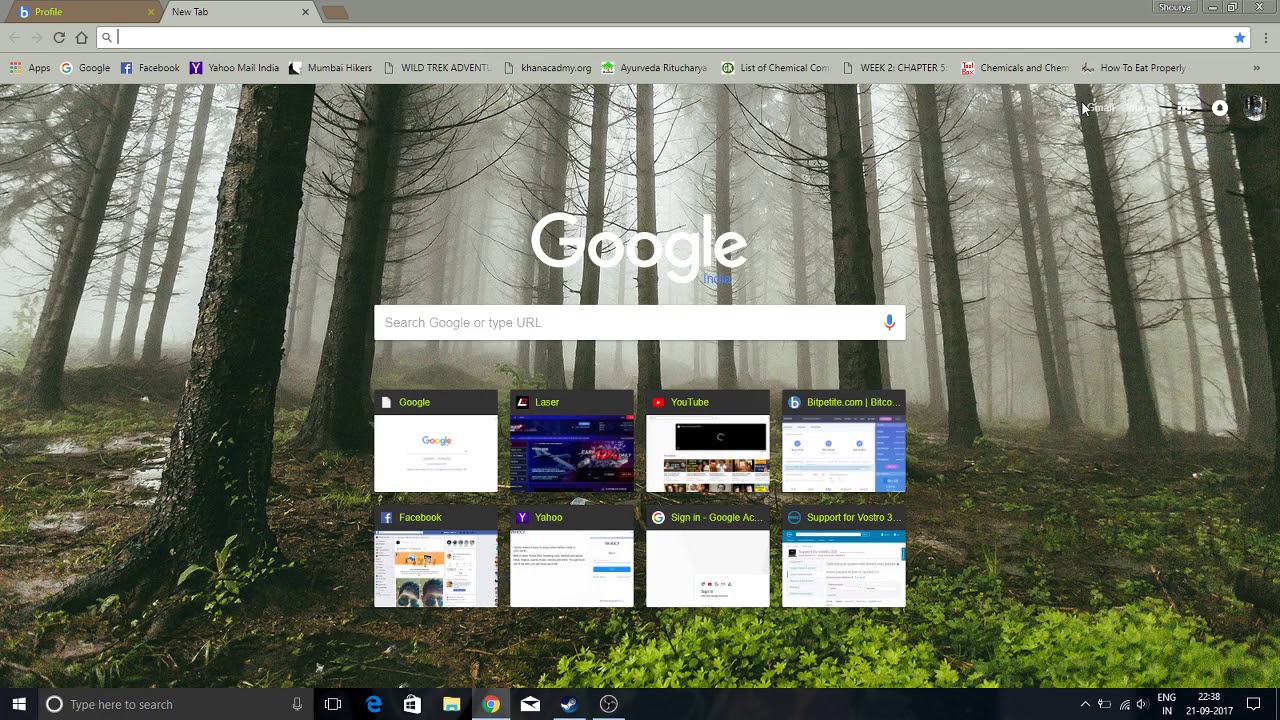1280x720 pixels.
Task: Open the khanacadmy.org bookmark
Action: click(547, 68)
